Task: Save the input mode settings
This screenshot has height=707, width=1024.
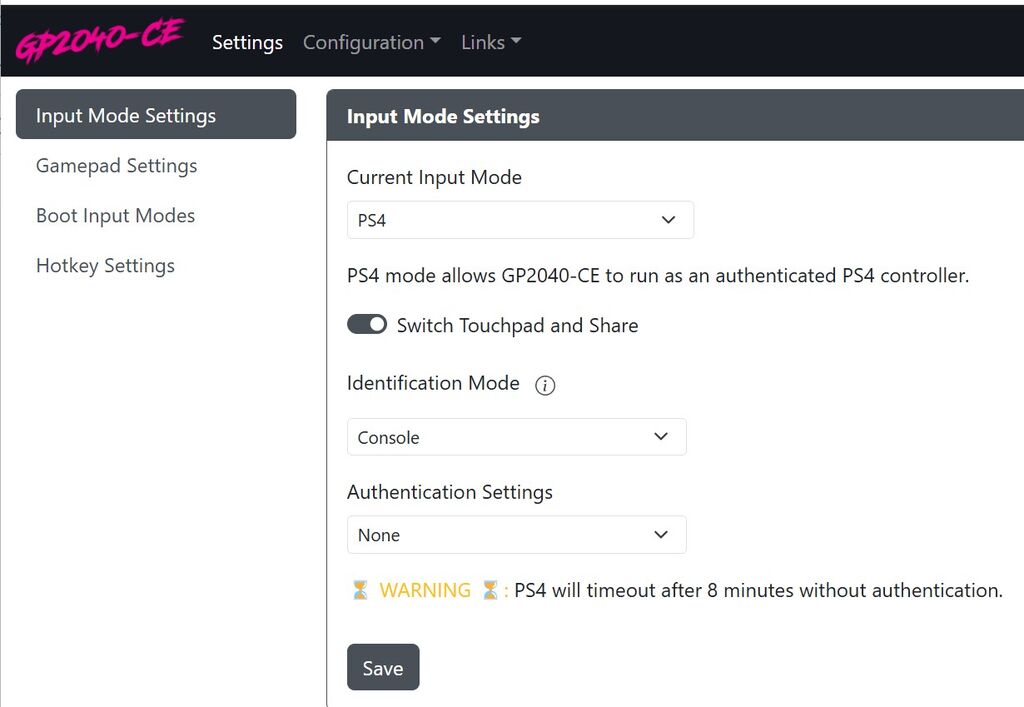Action: point(383,668)
